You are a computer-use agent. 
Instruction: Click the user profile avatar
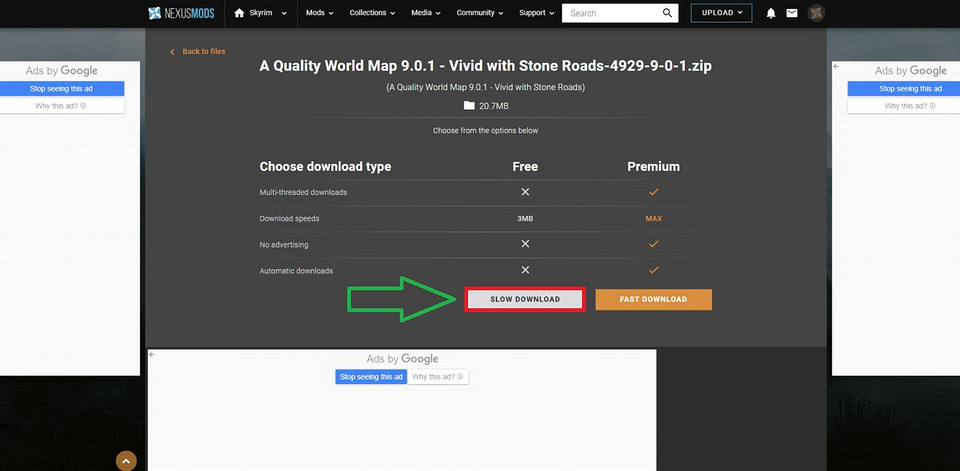[816, 13]
